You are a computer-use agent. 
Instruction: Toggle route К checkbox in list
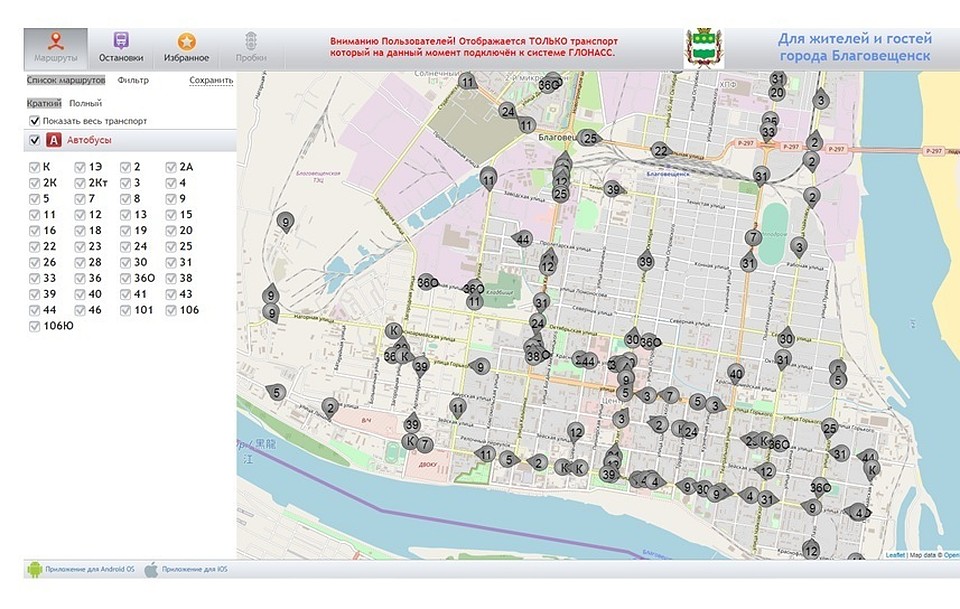point(34,167)
